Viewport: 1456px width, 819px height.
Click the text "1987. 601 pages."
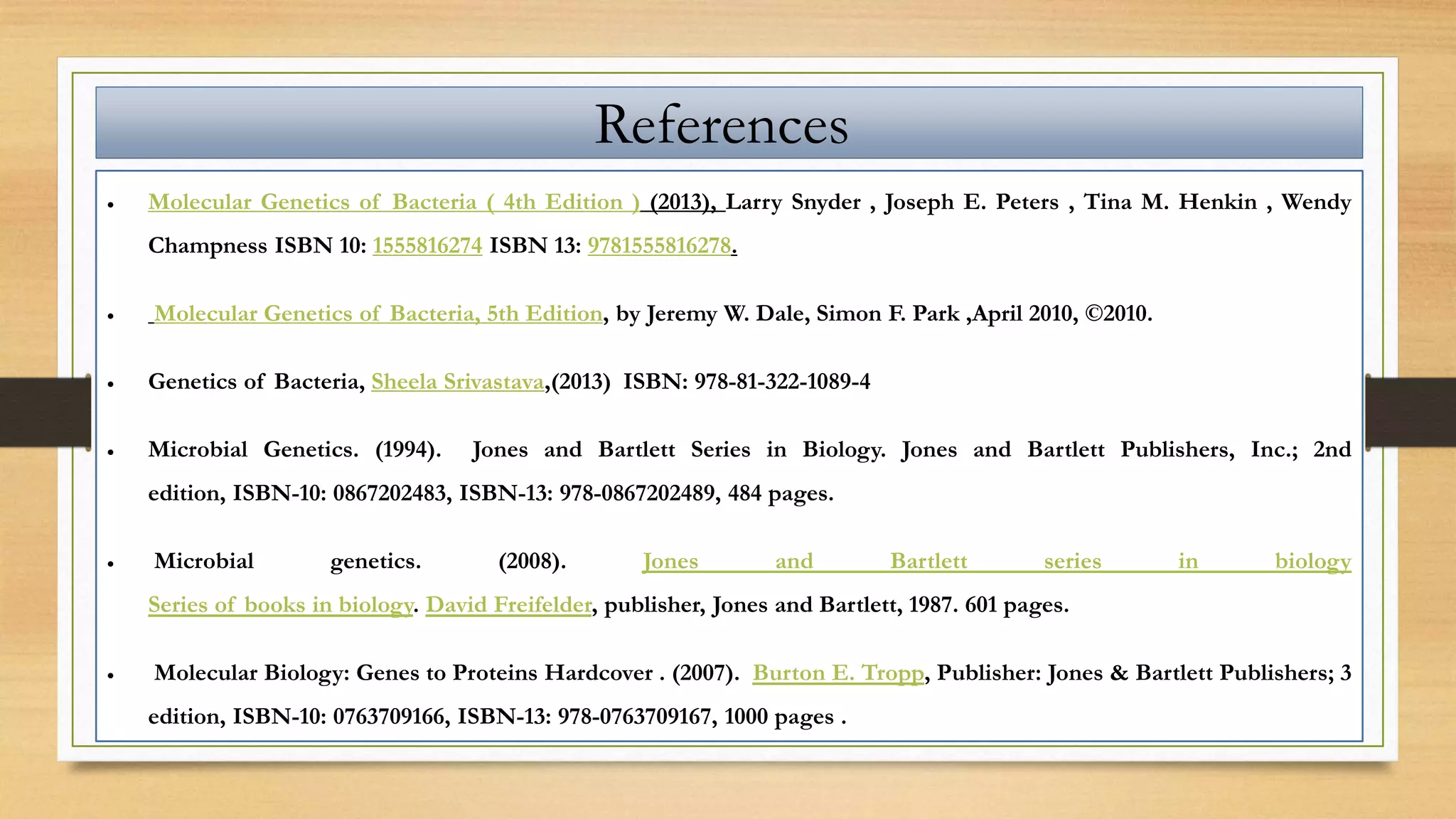(989, 605)
